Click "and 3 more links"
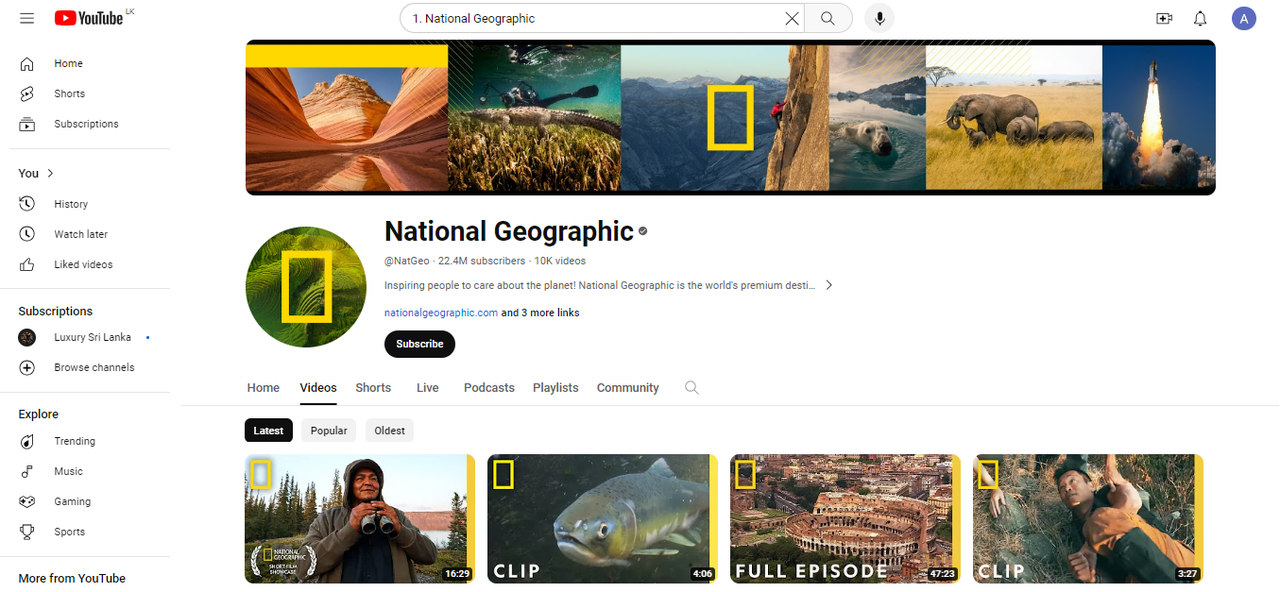 540,313
